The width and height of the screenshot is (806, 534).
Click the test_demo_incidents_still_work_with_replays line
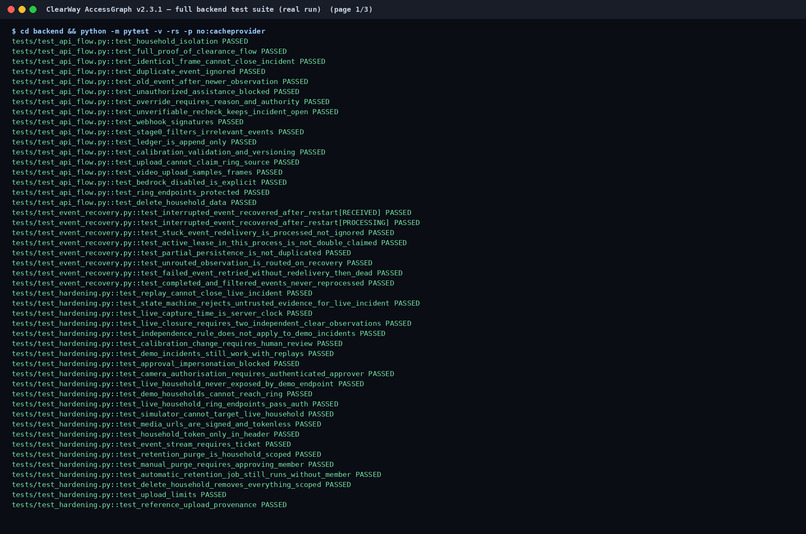point(173,354)
